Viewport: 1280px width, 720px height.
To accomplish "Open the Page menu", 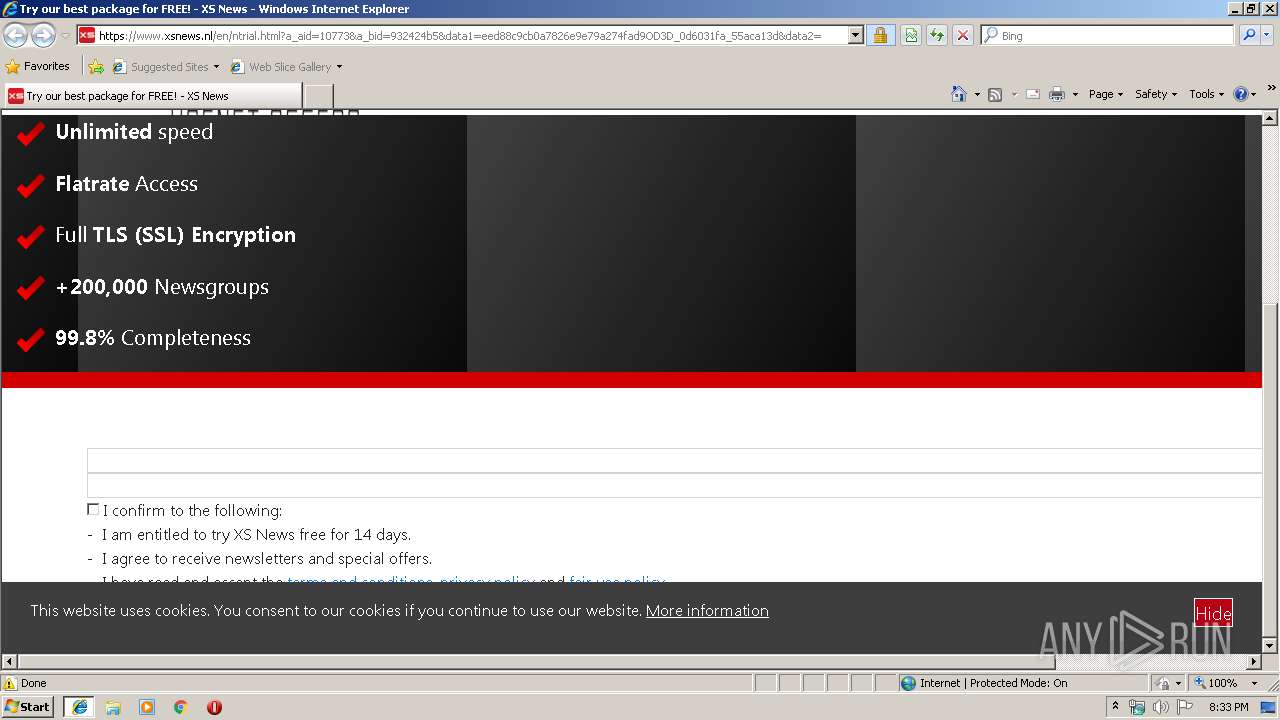I will pyautogui.click(x=1106, y=94).
